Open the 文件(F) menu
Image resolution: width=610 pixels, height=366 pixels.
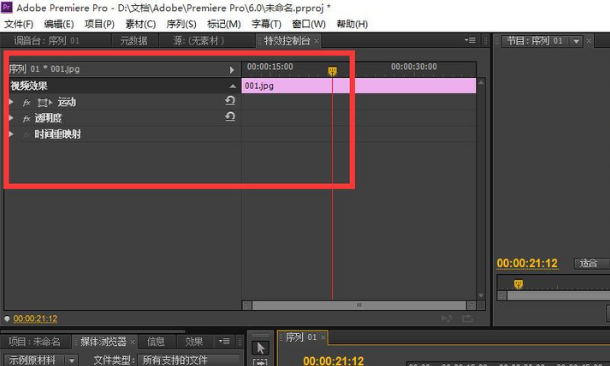pyautogui.click(x=18, y=24)
